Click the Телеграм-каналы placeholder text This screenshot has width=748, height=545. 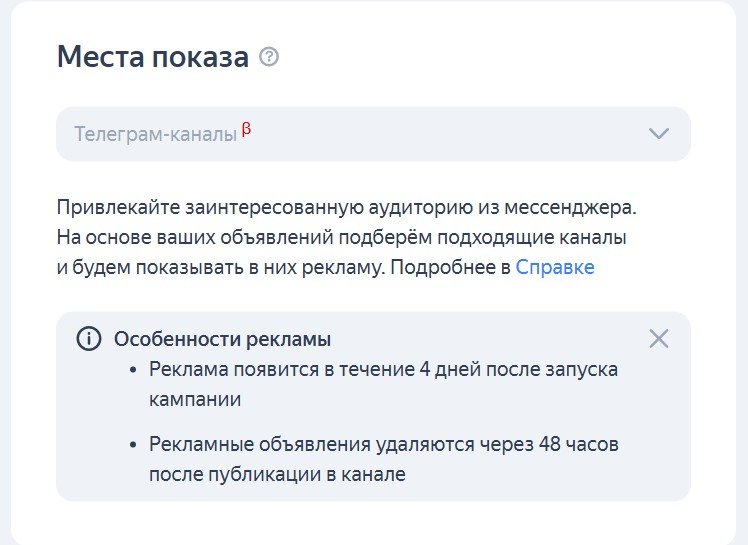coord(155,133)
